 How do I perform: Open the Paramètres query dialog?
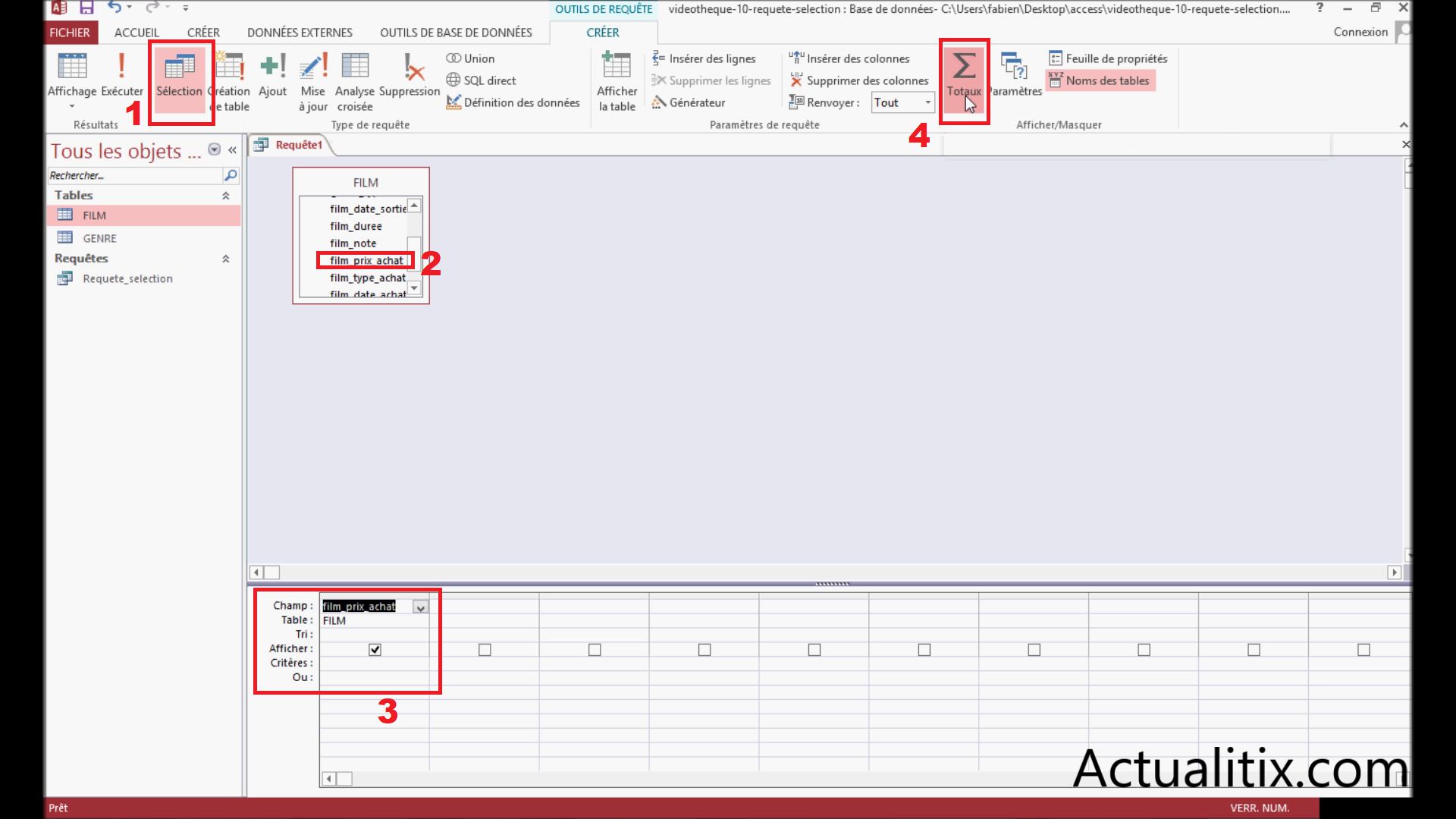pos(1016,74)
